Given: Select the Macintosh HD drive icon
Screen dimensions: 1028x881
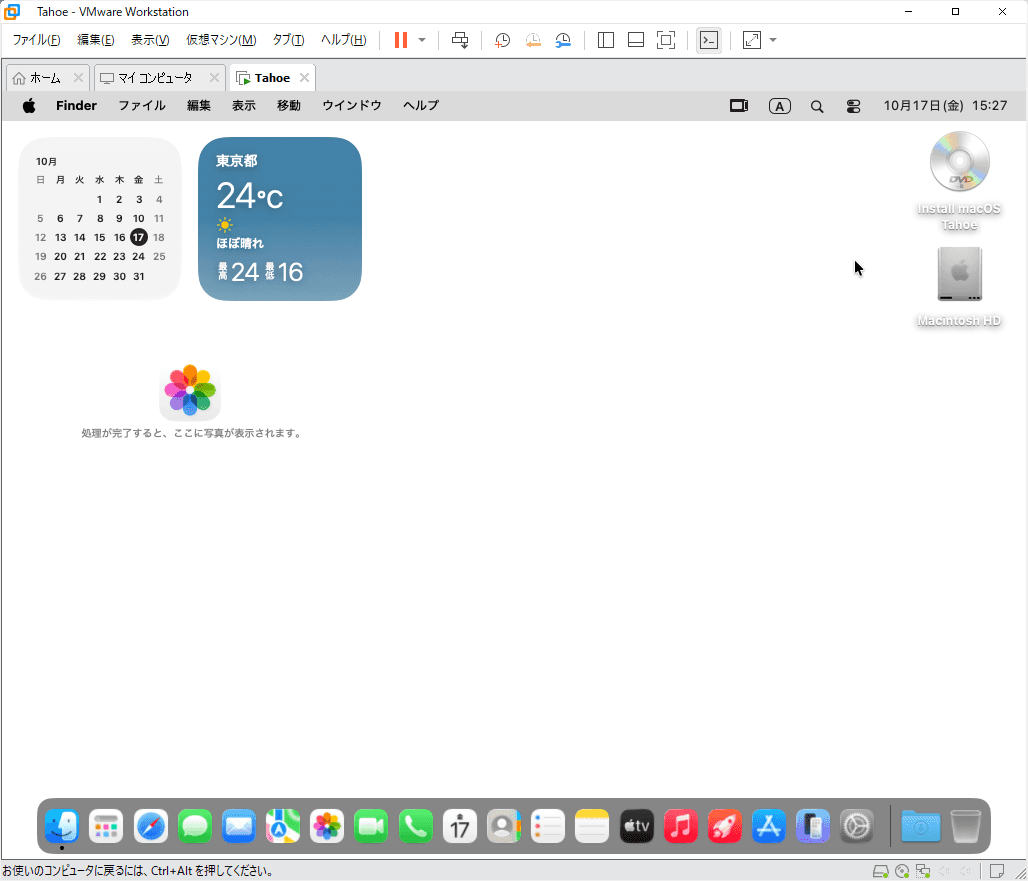Looking at the screenshot, I should [959, 276].
